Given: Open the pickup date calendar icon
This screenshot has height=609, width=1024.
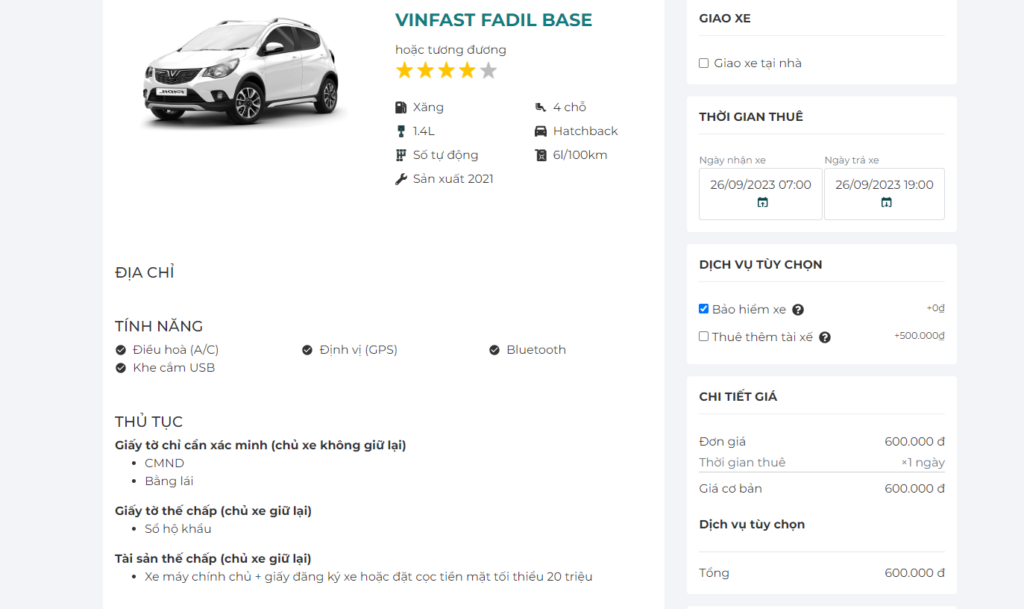Looking at the screenshot, I should (762, 202).
